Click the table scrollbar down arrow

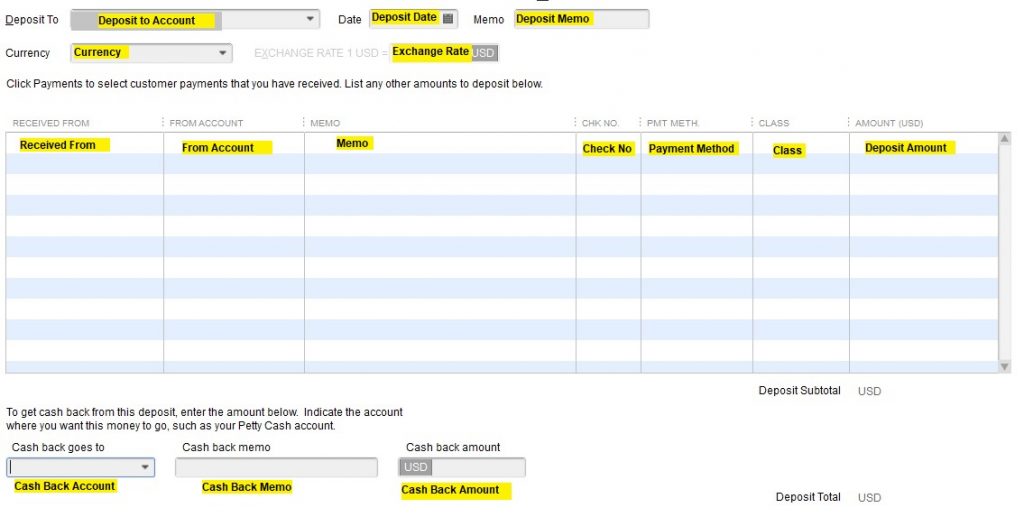click(1004, 367)
